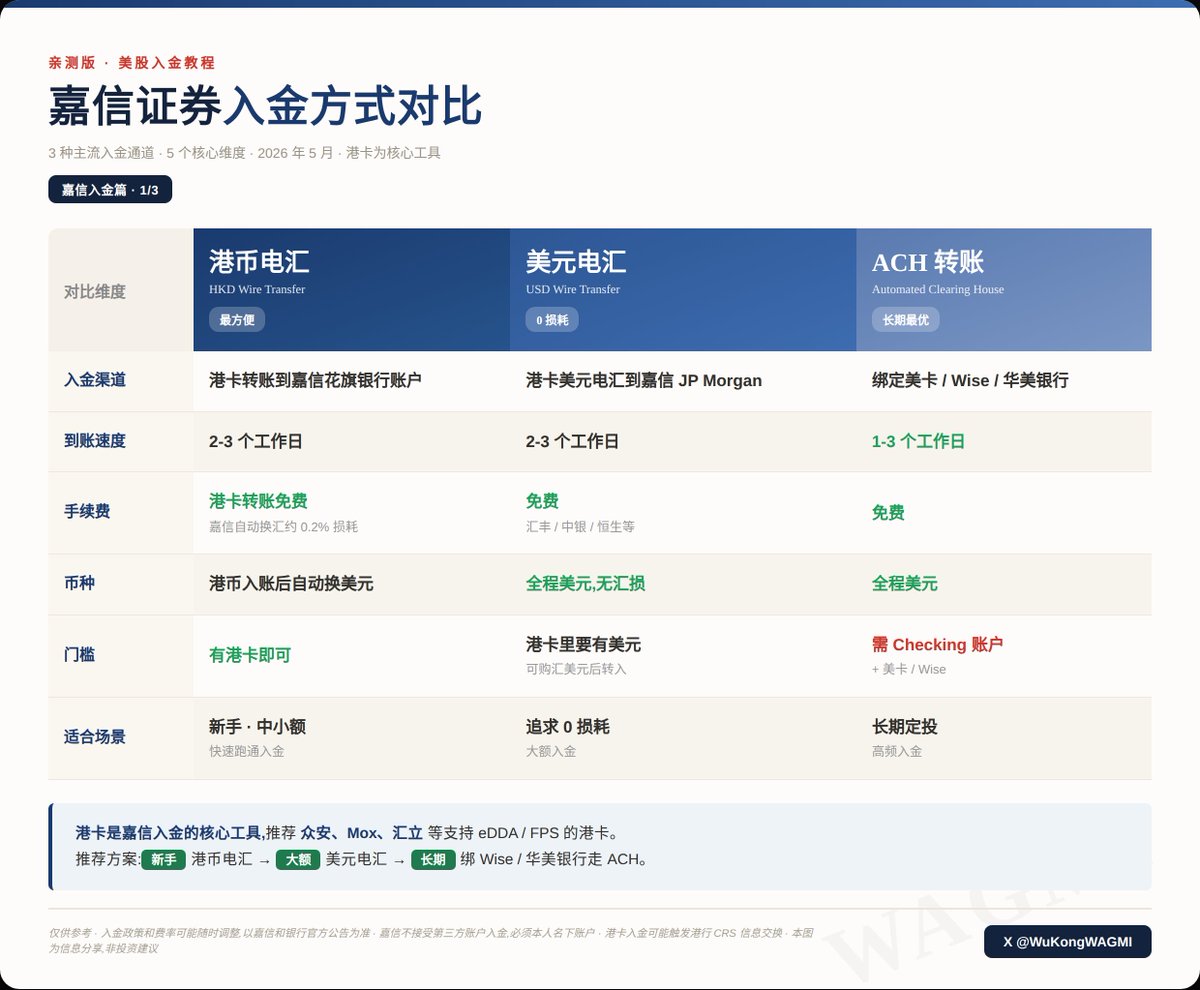
Task: Click the note 大额入金
Action: point(551,751)
